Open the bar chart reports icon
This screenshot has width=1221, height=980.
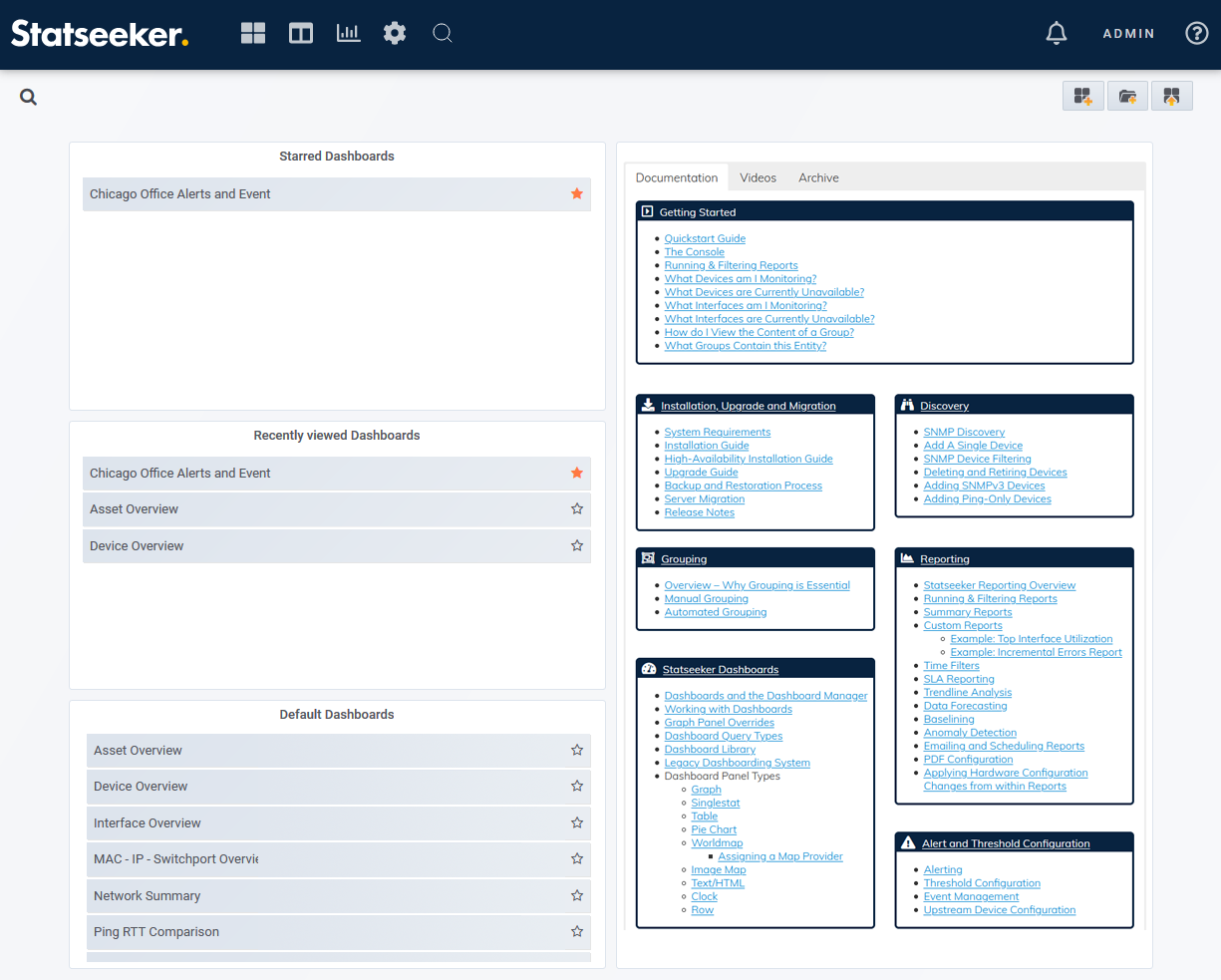[348, 34]
